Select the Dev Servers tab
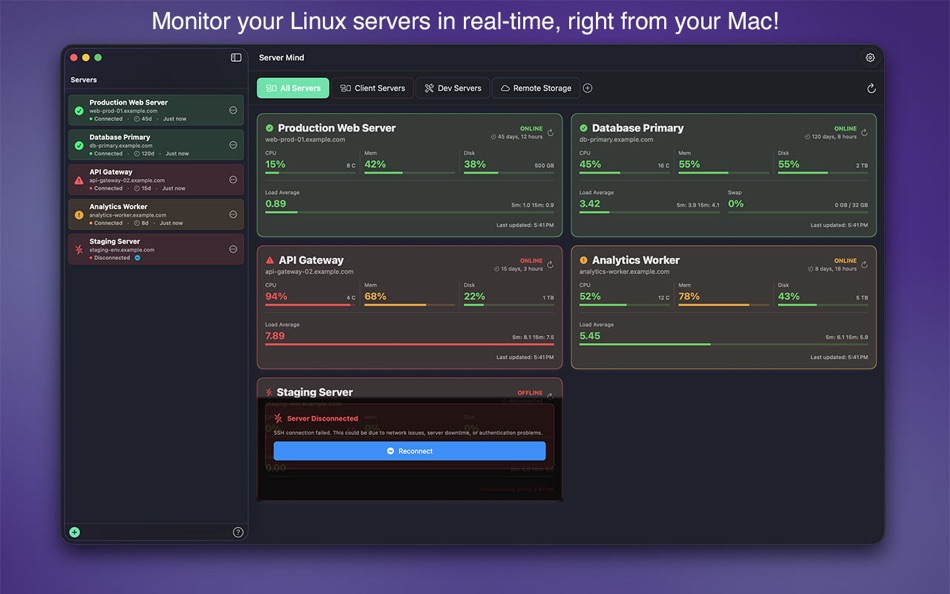Viewport: 950px width, 594px height. pos(453,88)
